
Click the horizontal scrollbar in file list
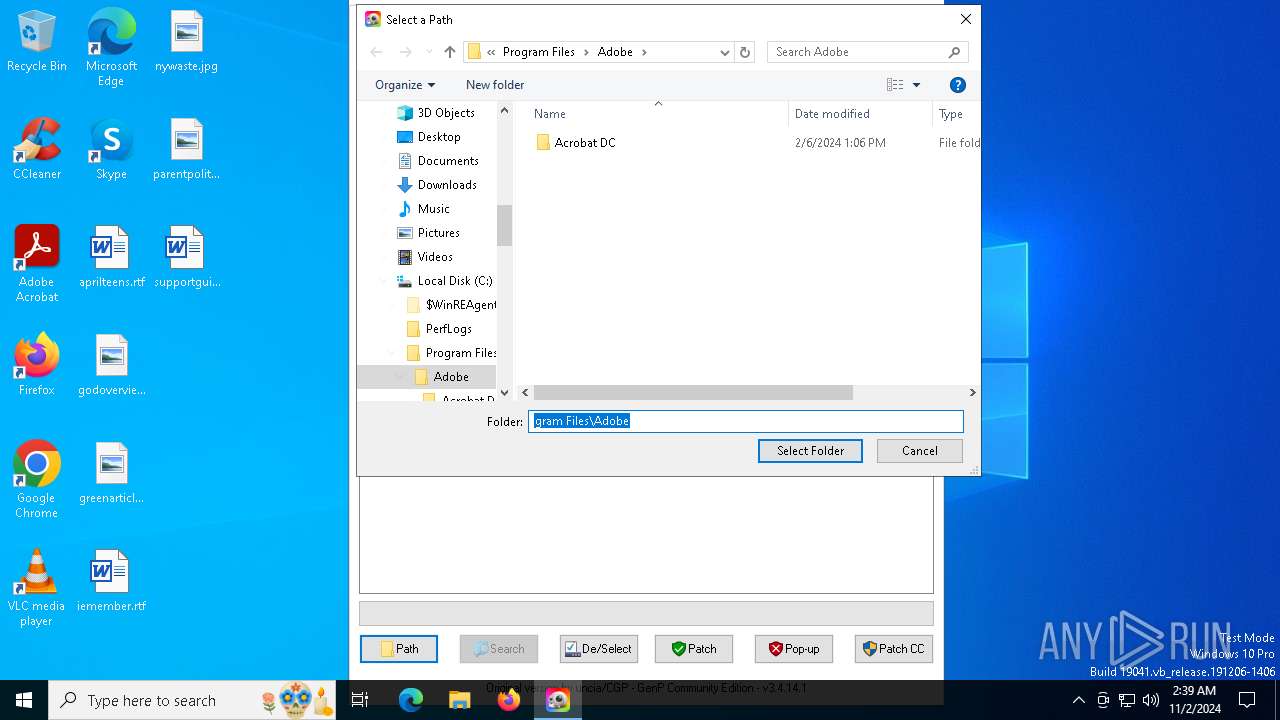(x=693, y=393)
